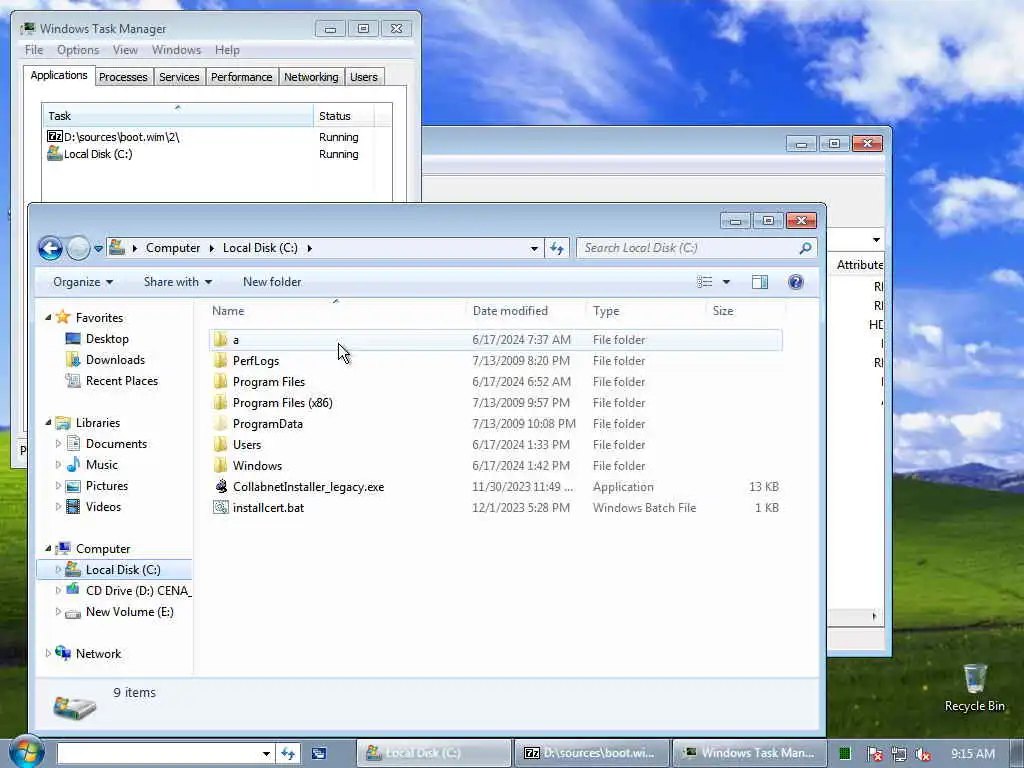
Task: Refresh the Local Disk (C:) view
Action: click(556, 248)
